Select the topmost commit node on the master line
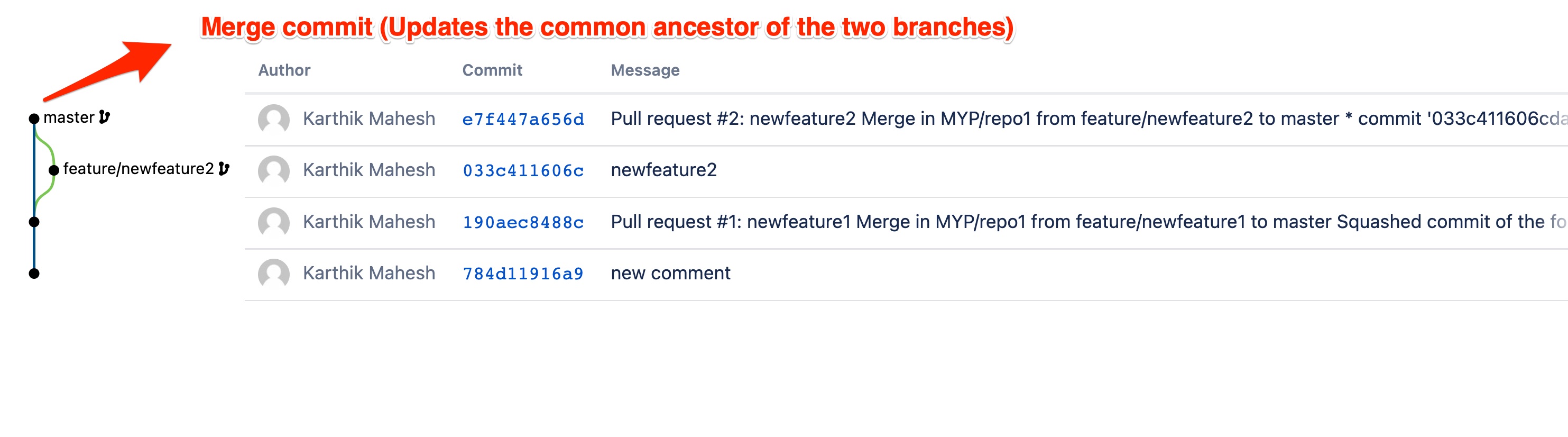Screen dimensions: 1568x437 [33, 118]
